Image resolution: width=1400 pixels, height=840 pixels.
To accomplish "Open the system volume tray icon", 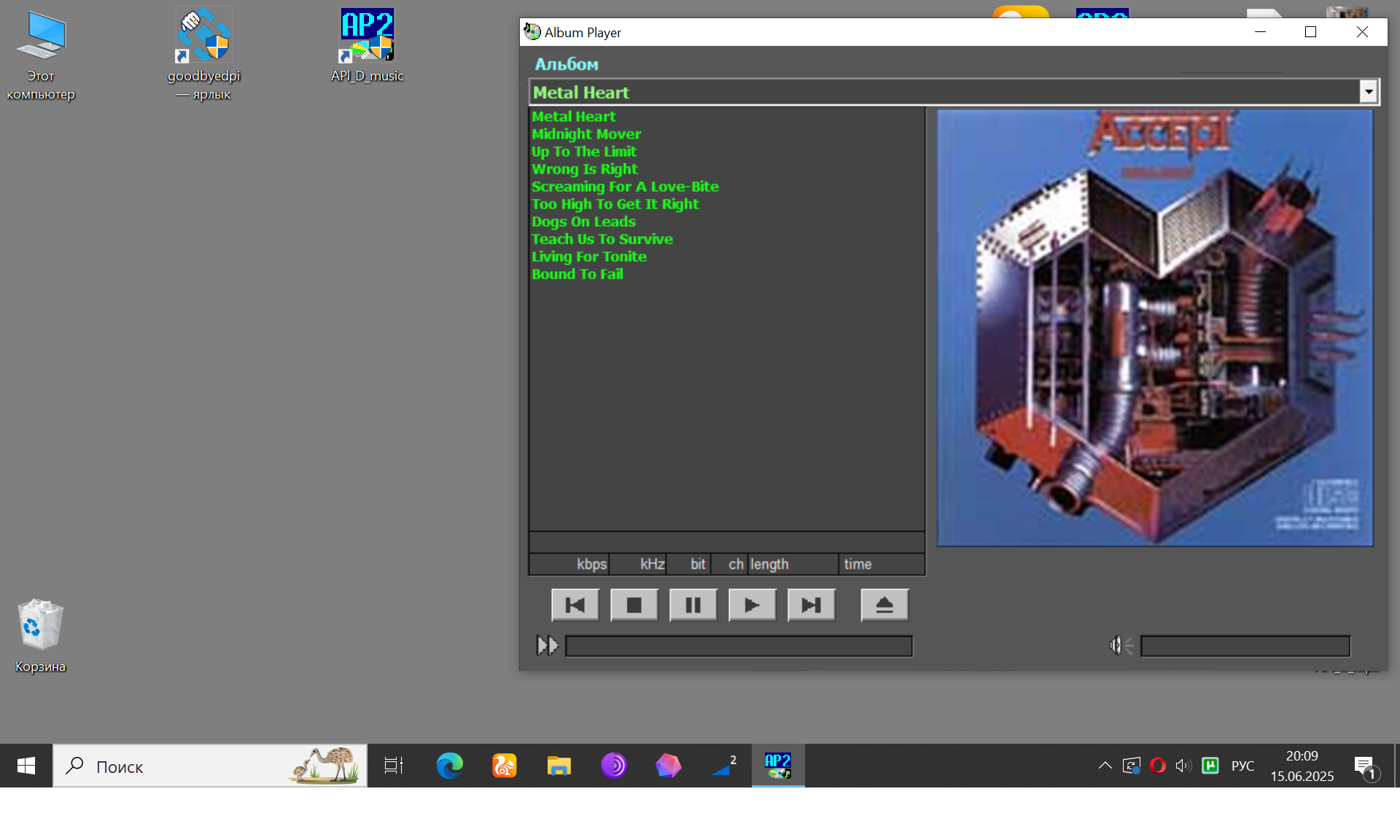I will 1183,766.
